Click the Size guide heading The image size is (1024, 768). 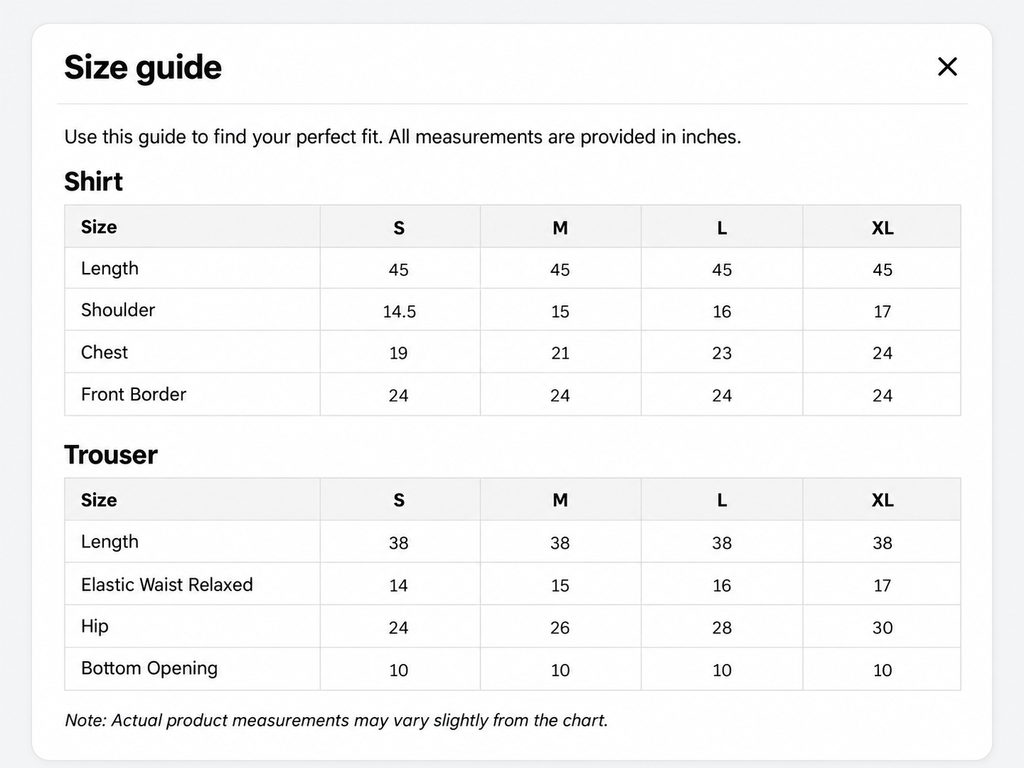pyautogui.click(x=143, y=67)
